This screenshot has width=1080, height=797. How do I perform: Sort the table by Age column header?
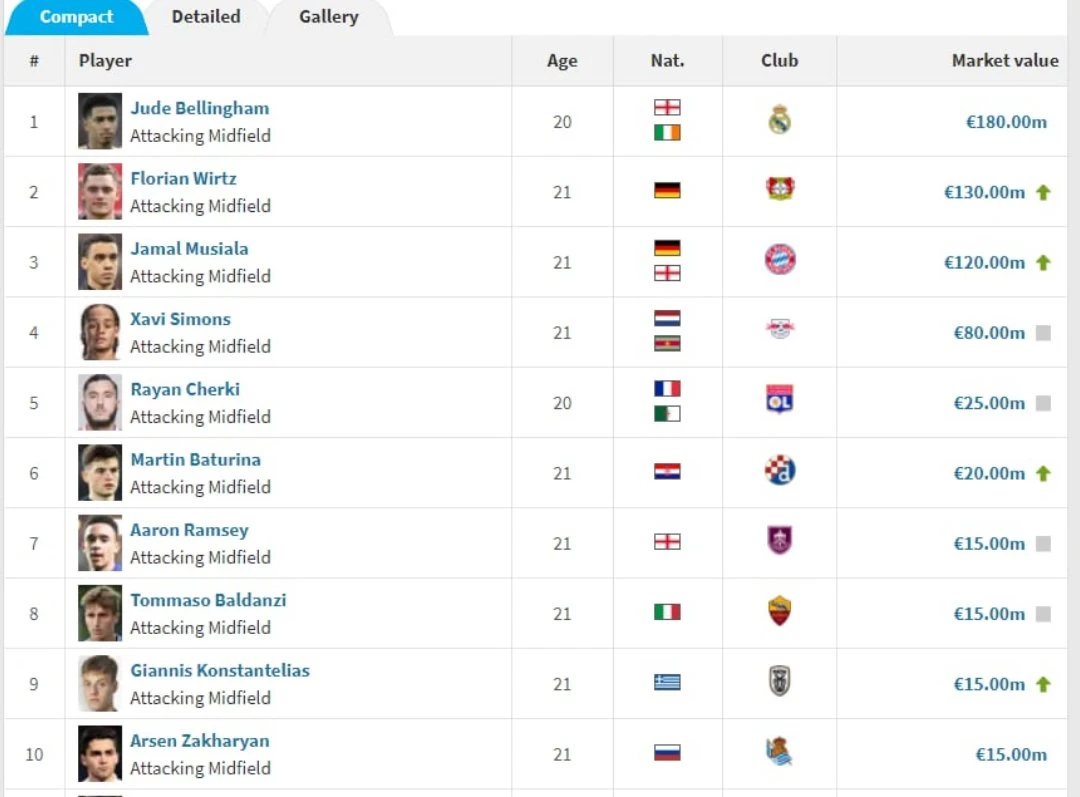click(562, 61)
